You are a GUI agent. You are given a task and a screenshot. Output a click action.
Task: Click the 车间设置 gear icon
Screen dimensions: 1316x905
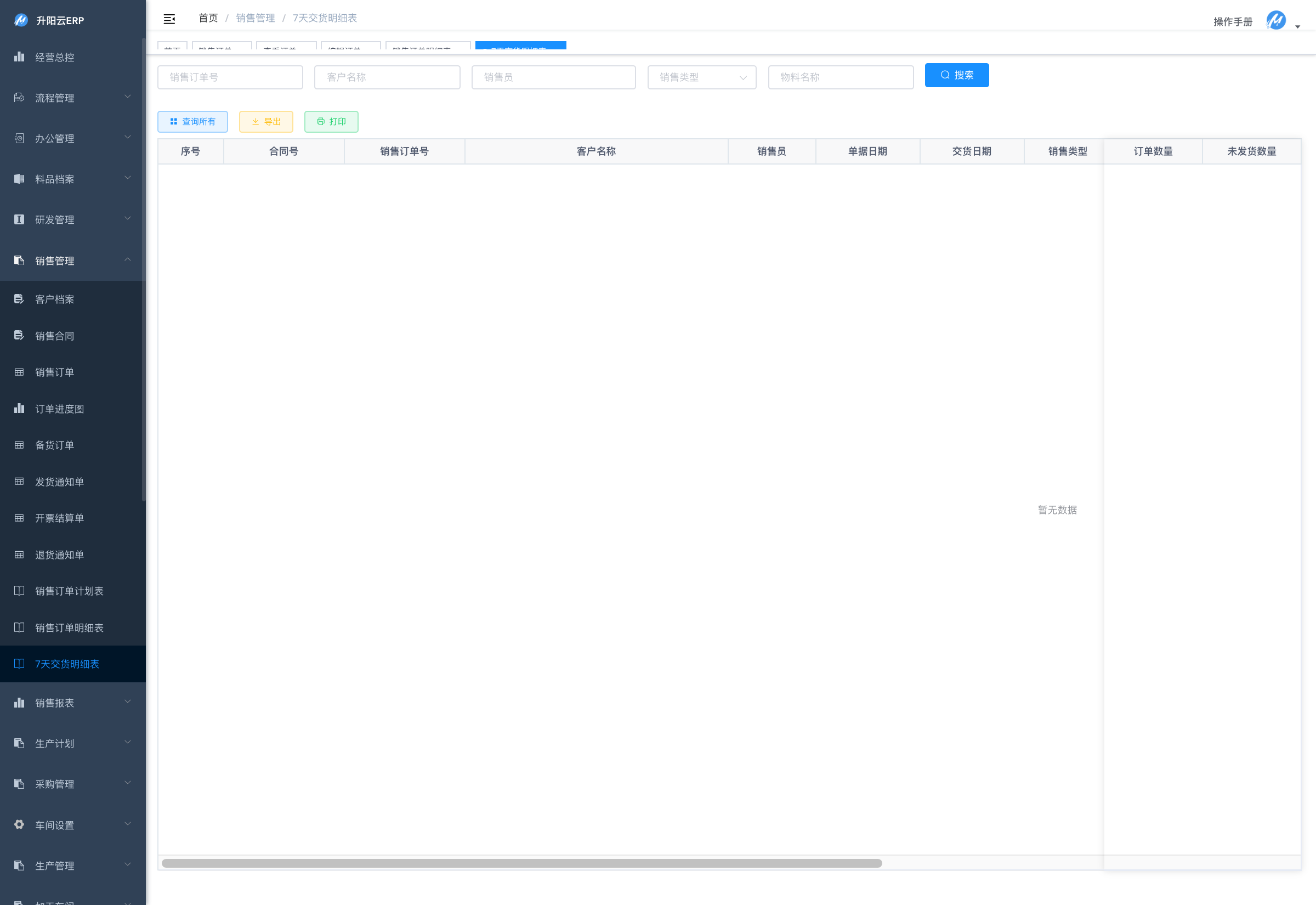point(19,824)
